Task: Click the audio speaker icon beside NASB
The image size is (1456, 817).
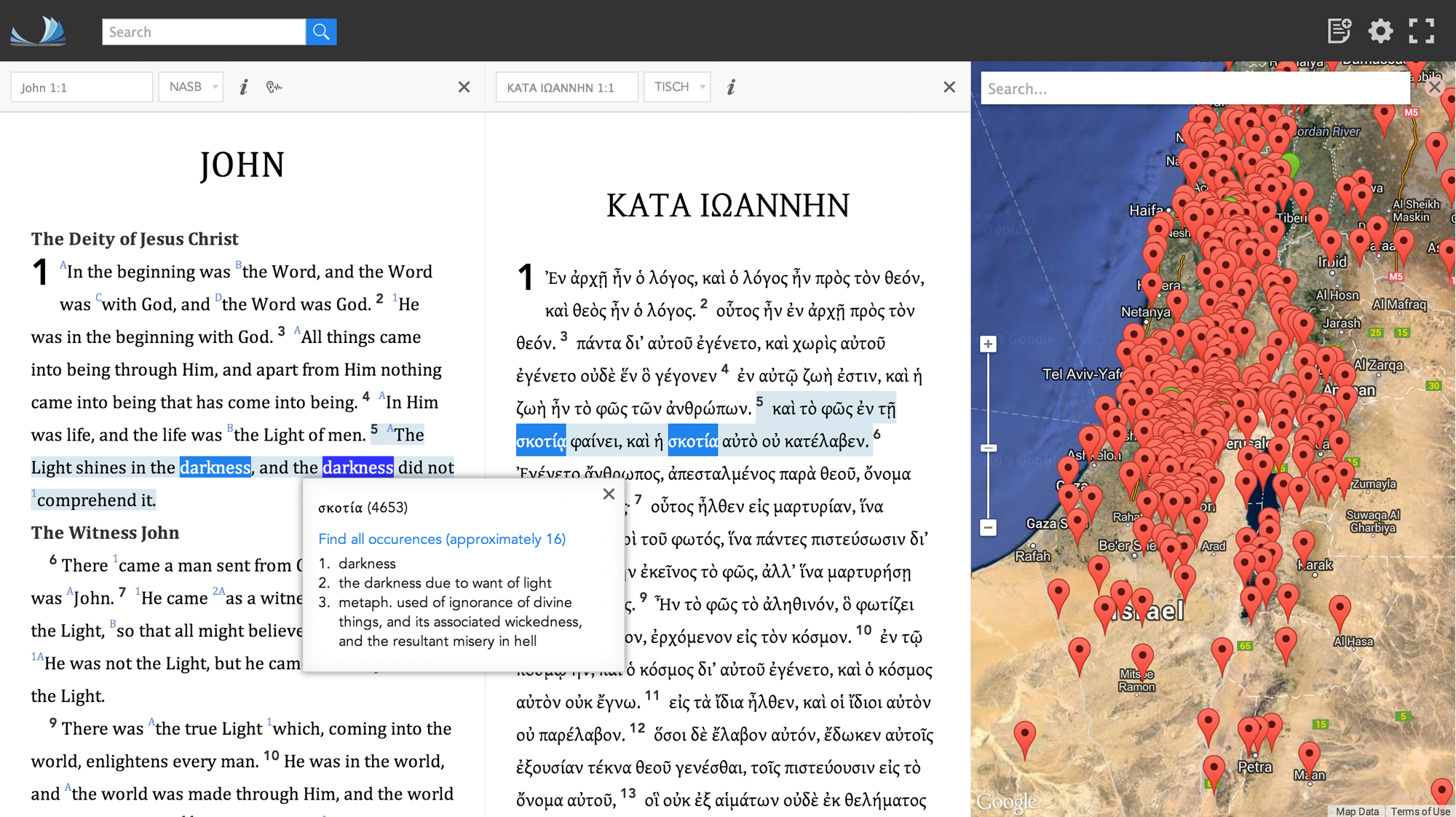Action: pos(274,87)
